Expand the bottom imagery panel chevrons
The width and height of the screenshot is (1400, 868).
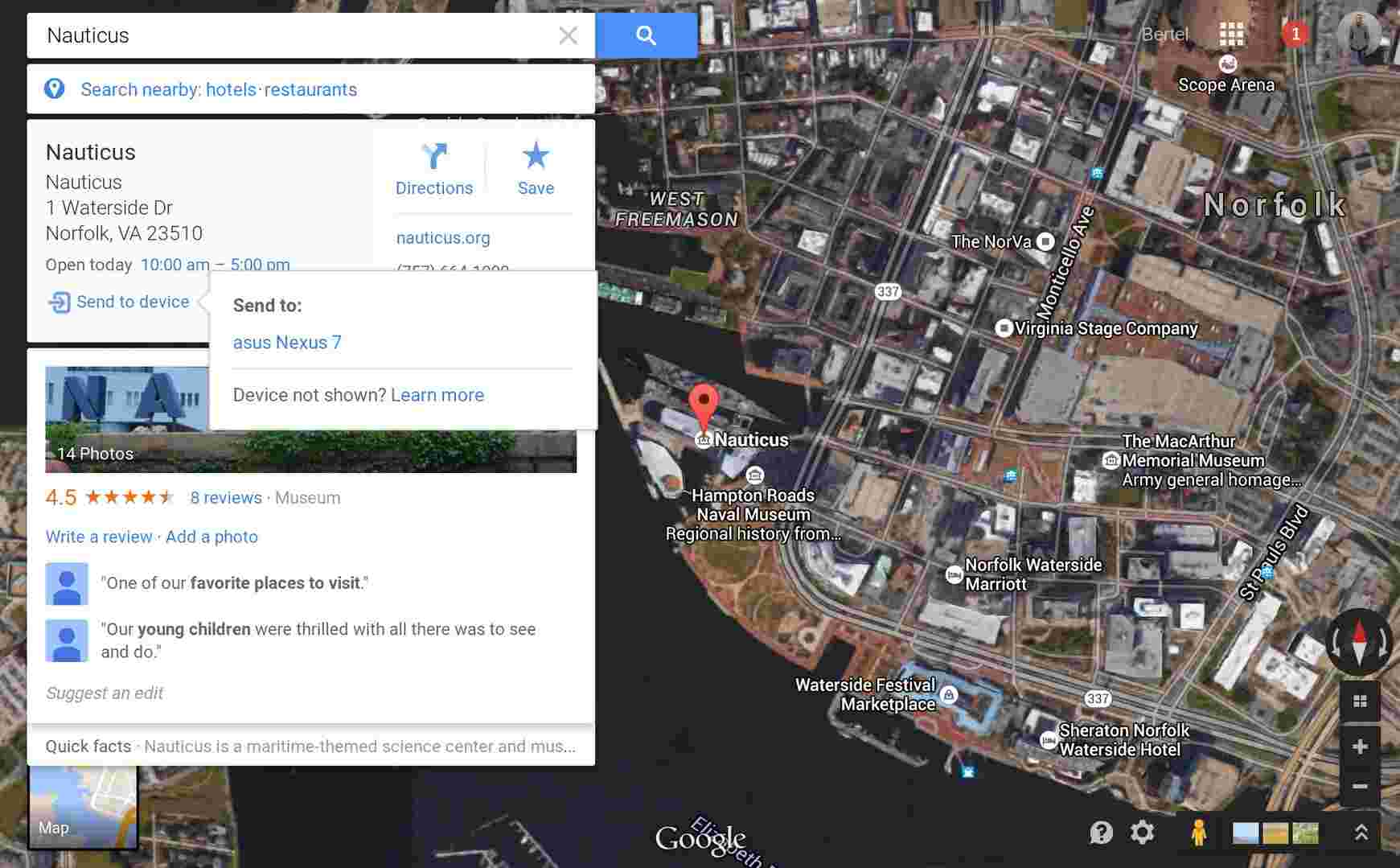pos(1361,833)
